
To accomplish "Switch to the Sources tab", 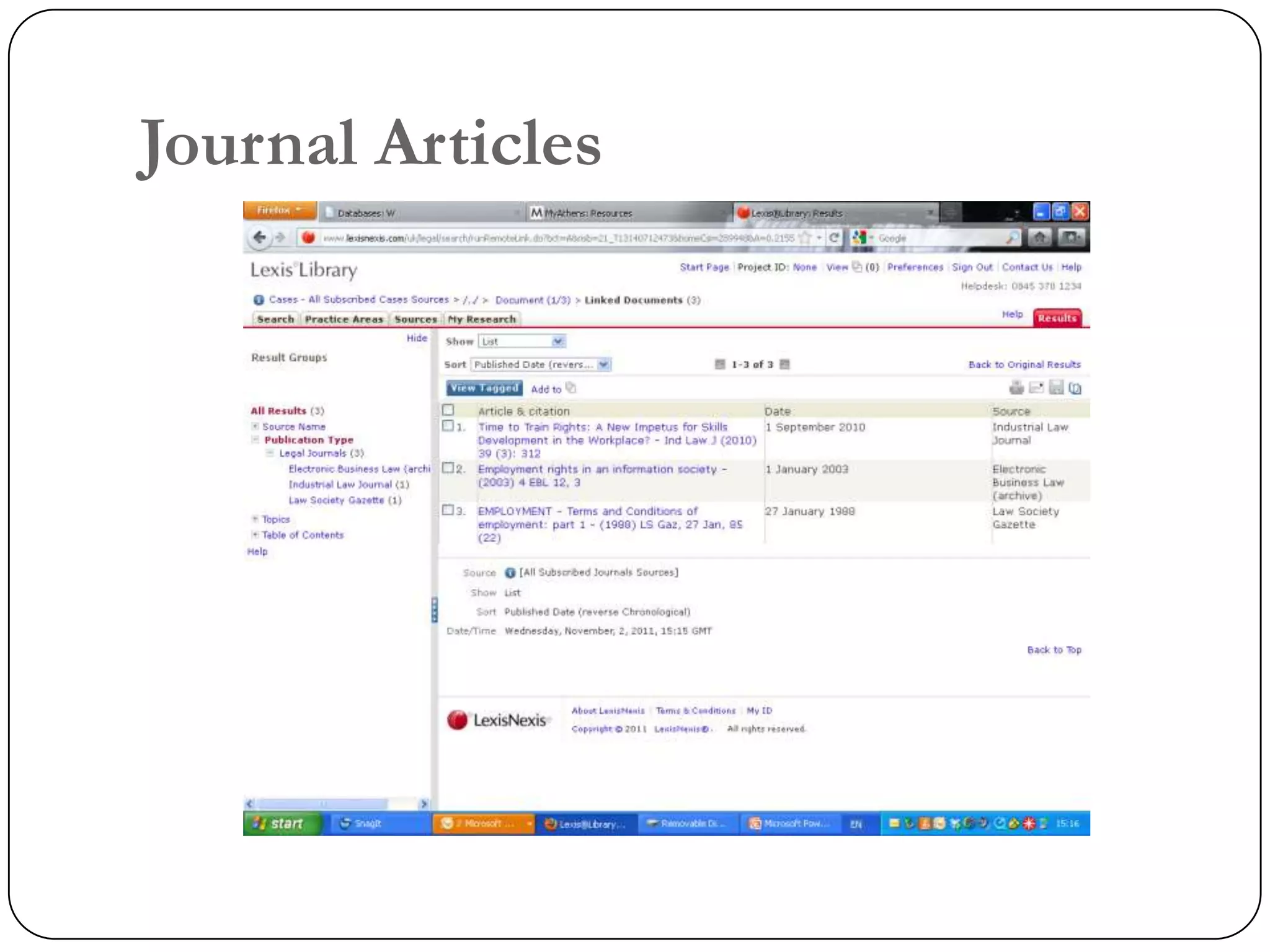I will (x=415, y=319).
